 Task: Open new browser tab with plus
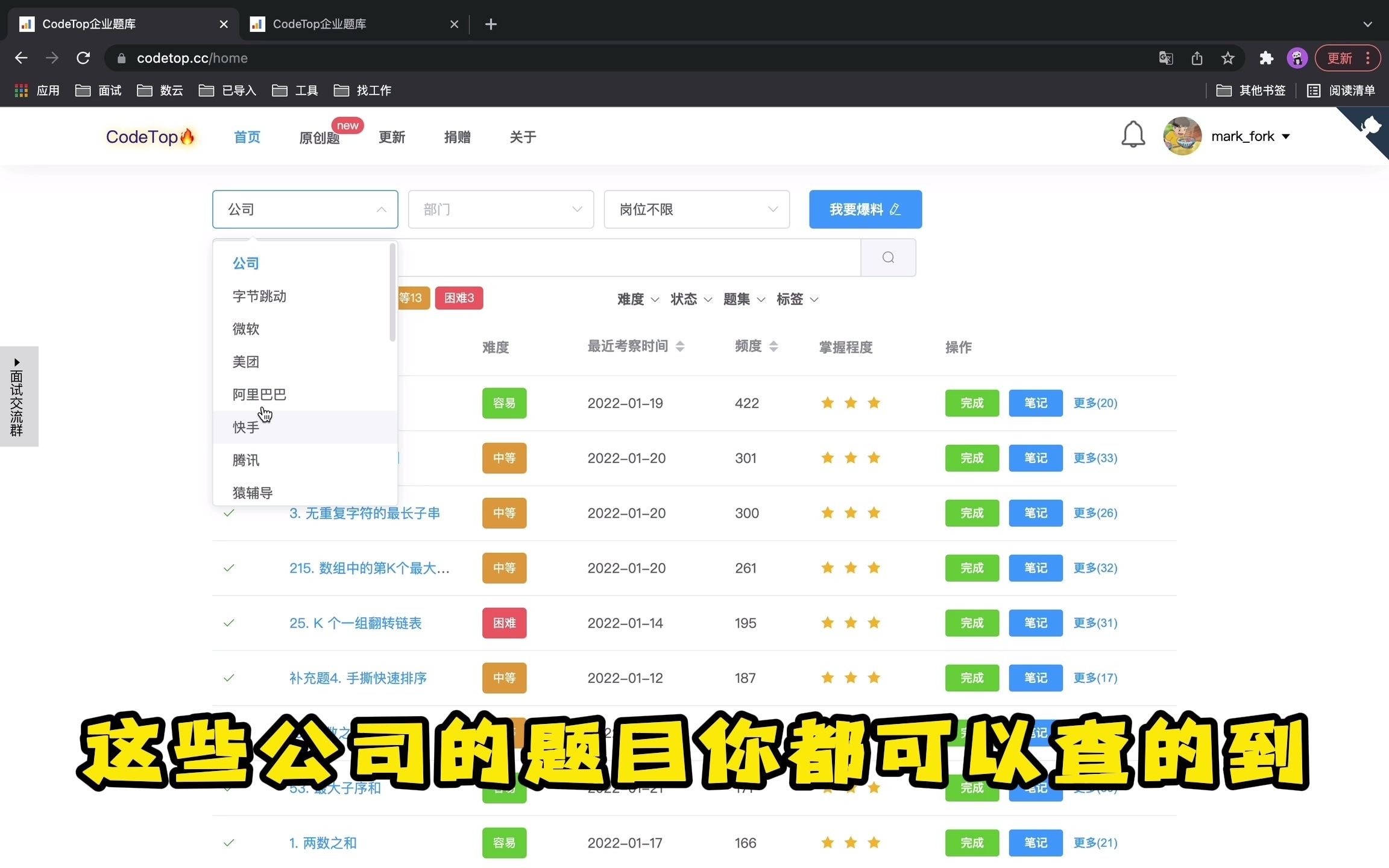click(491, 24)
